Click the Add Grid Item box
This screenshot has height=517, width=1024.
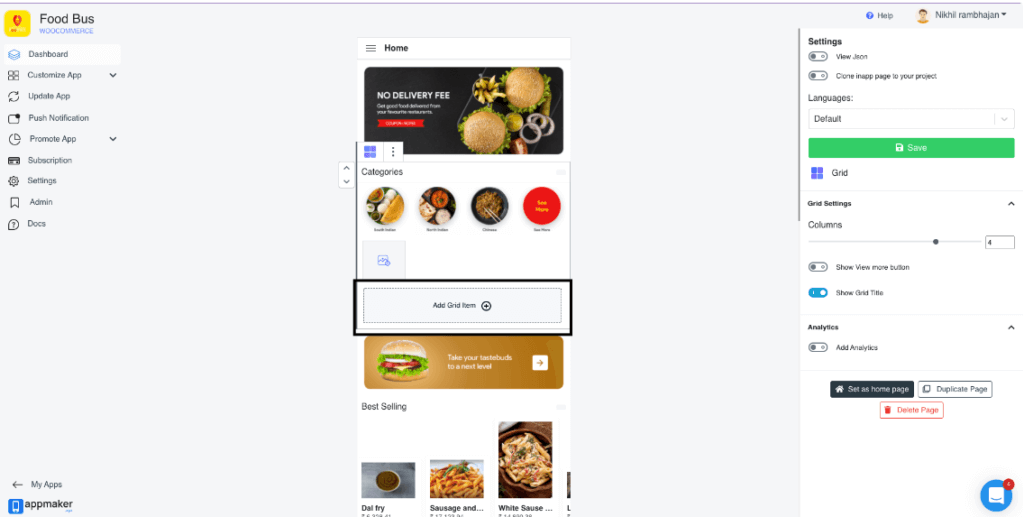[462, 306]
